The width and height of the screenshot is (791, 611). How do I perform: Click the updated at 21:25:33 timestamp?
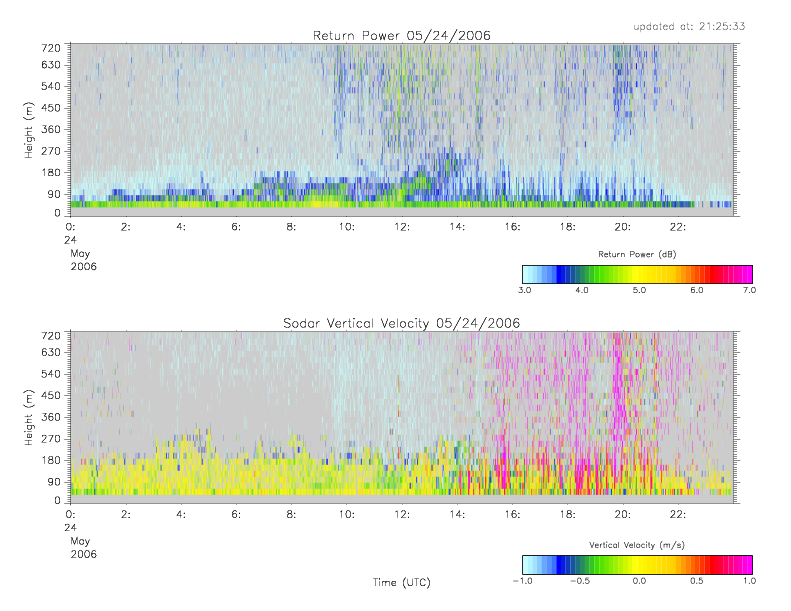pyautogui.click(x=689, y=26)
